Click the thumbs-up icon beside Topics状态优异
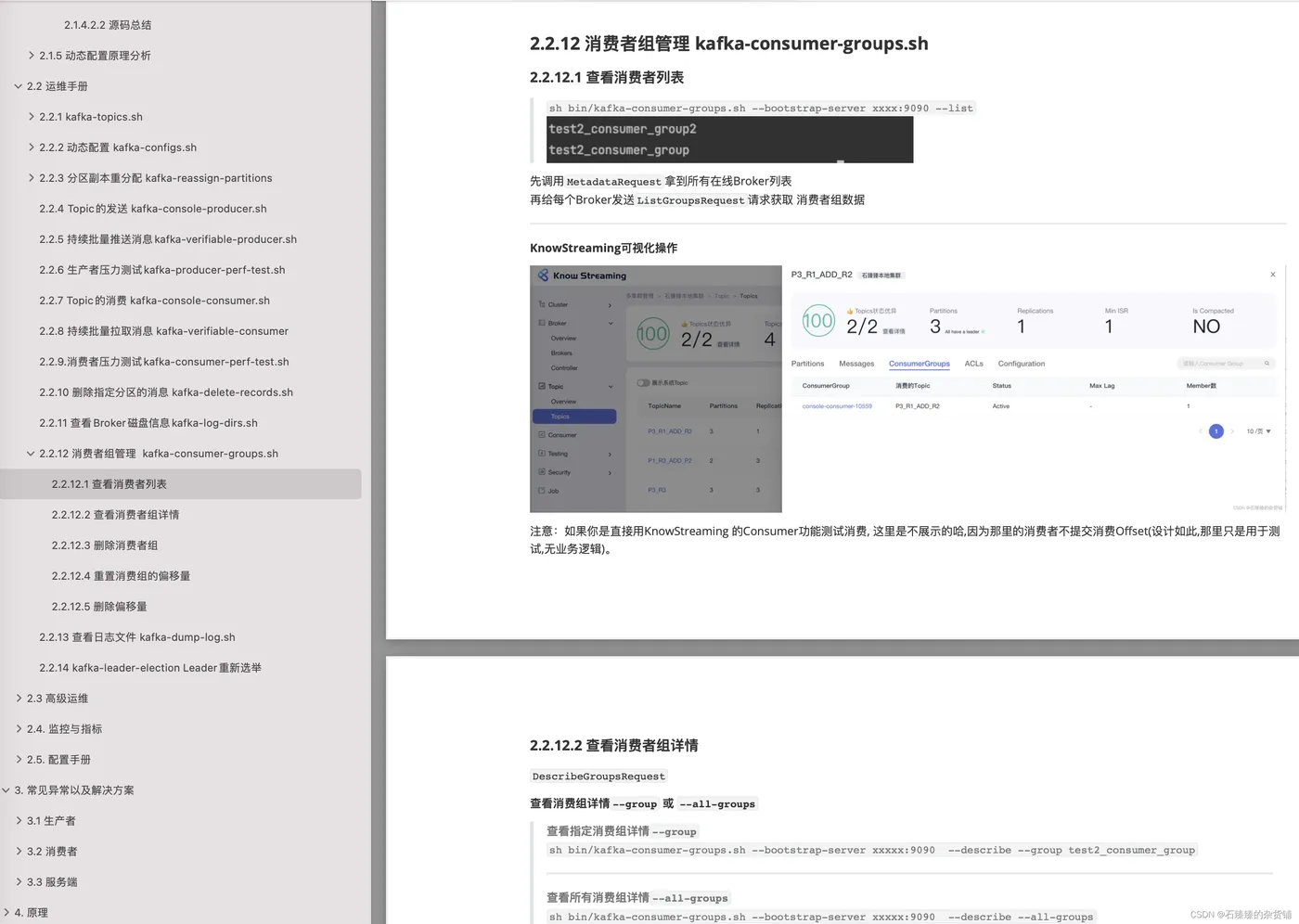 point(849,311)
